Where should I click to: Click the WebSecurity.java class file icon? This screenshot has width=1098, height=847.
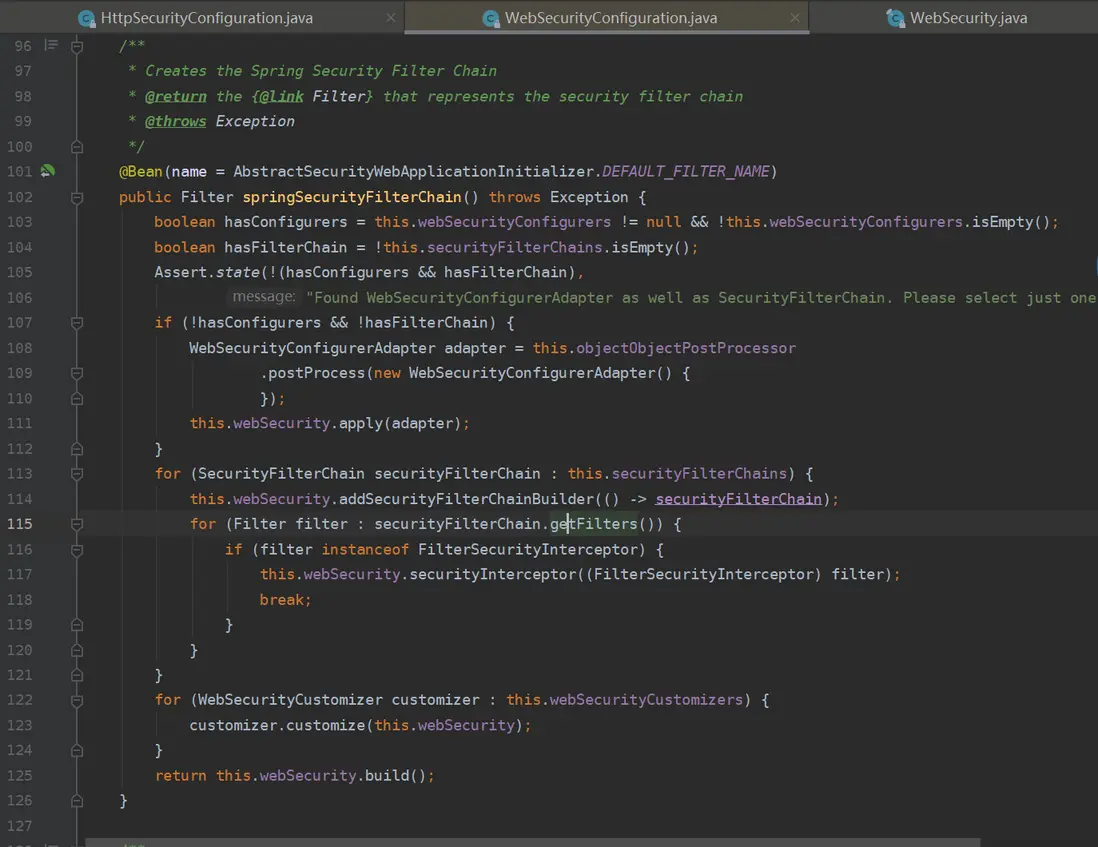[x=895, y=18]
